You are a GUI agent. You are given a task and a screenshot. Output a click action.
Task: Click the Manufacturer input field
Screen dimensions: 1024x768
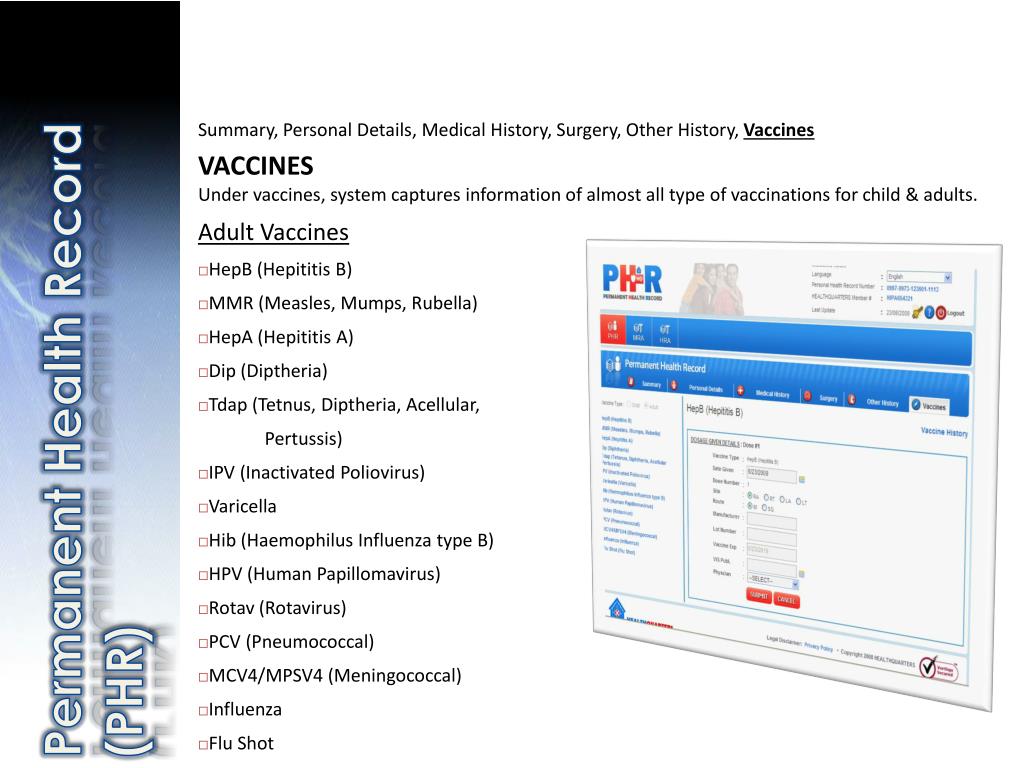[x=772, y=522]
